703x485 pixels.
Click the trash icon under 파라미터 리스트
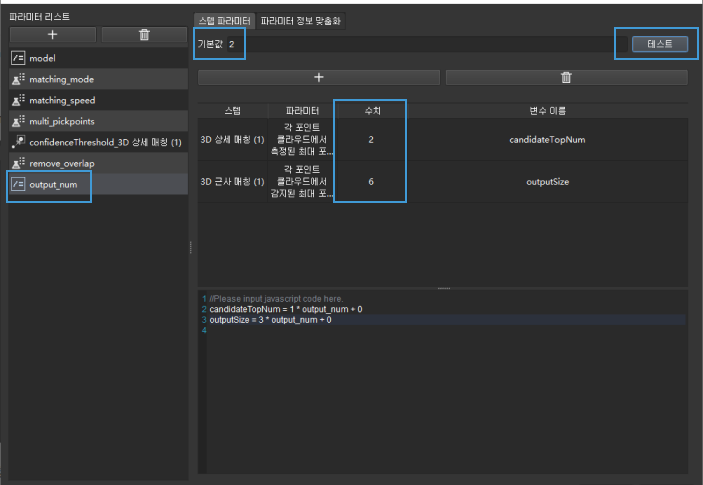[144, 35]
